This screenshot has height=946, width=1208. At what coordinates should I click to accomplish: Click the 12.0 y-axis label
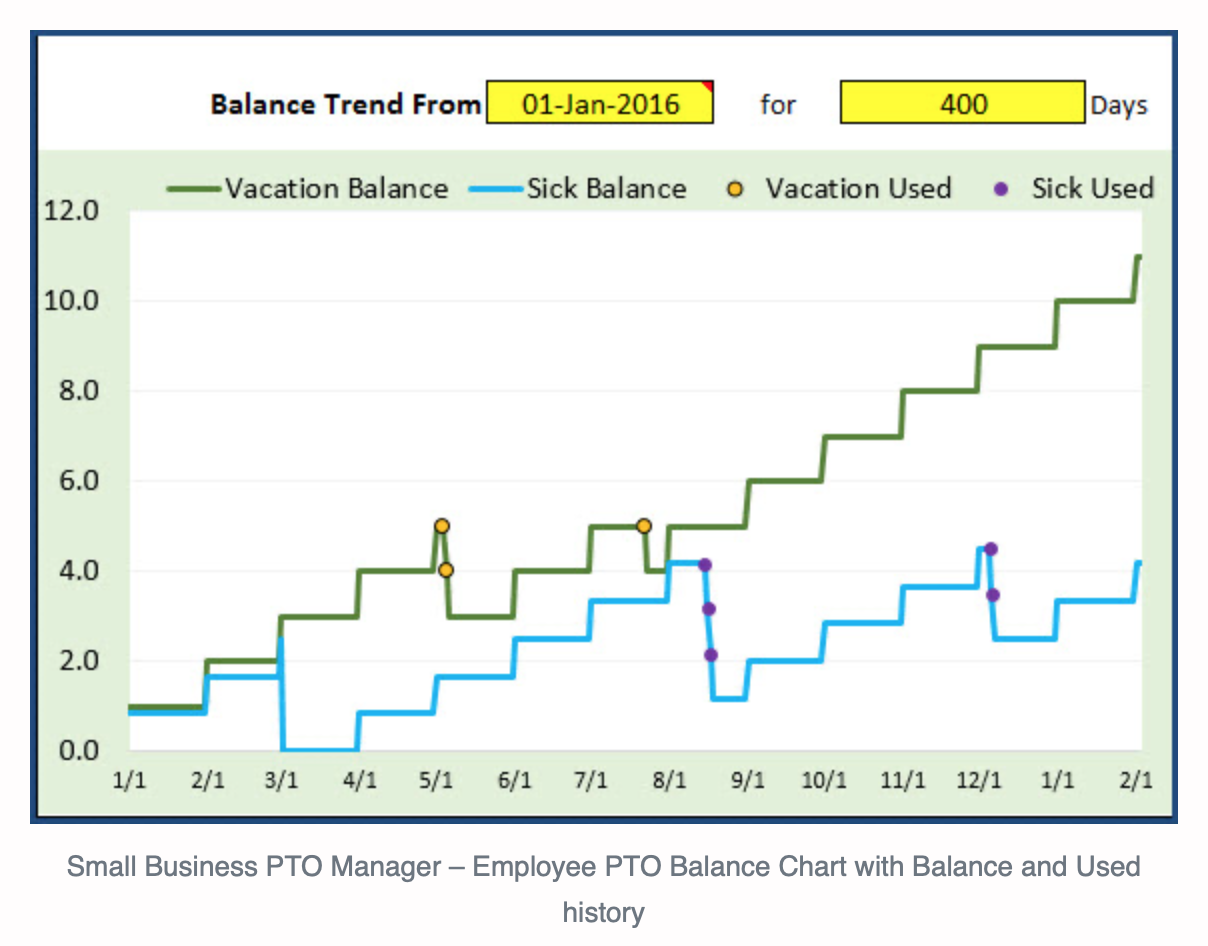(x=71, y=211)
